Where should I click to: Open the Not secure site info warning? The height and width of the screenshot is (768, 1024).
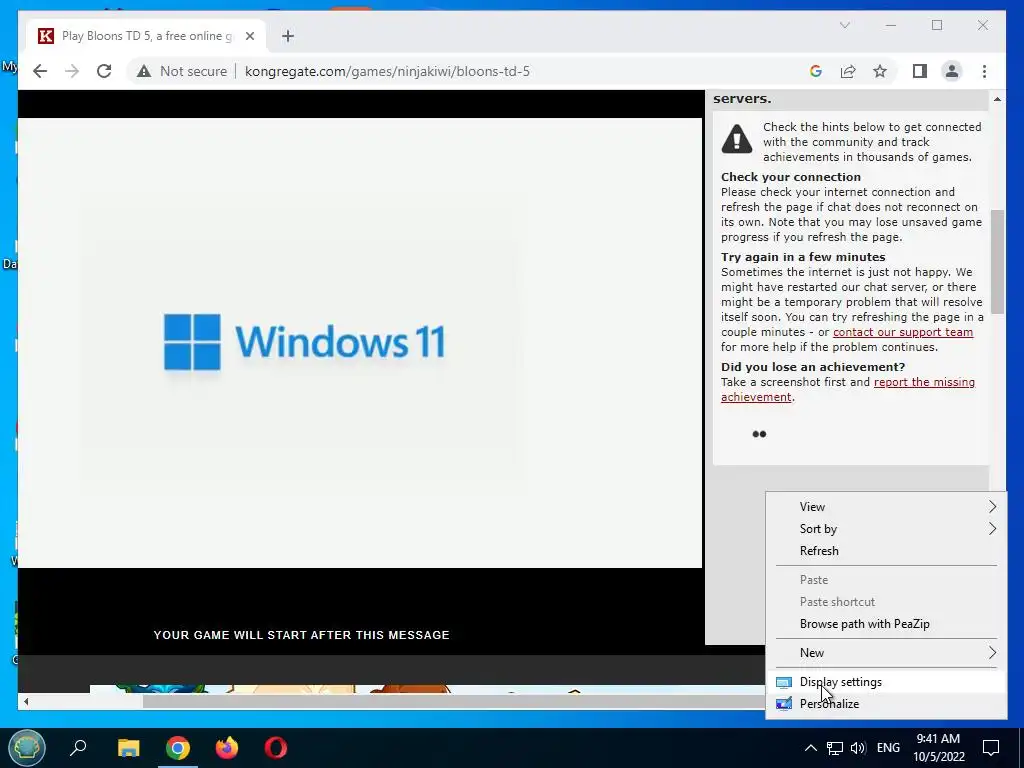(182, 71)
